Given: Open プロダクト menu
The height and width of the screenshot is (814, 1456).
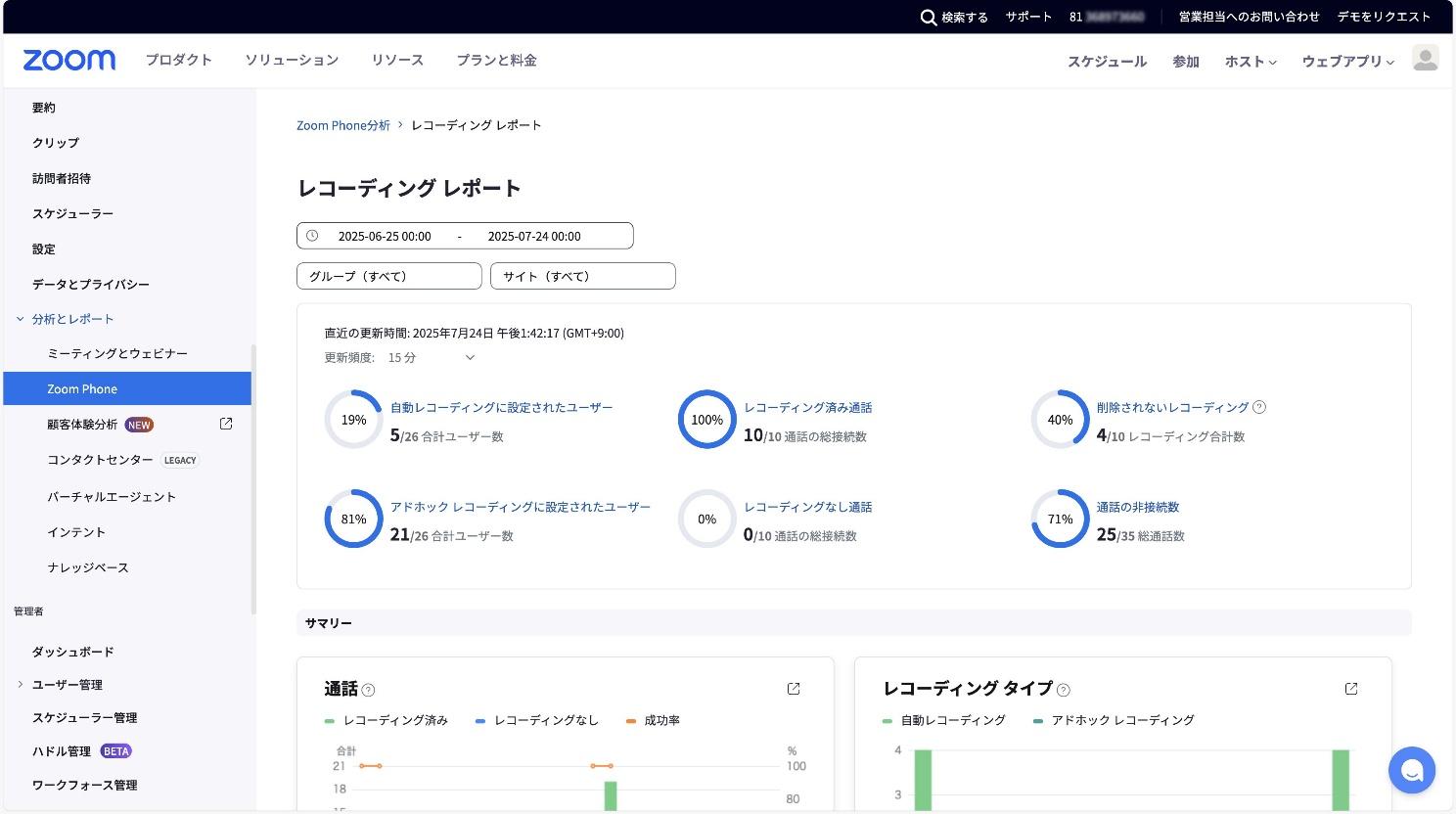Looking at the screenshot, I should [x=179, y=60].
